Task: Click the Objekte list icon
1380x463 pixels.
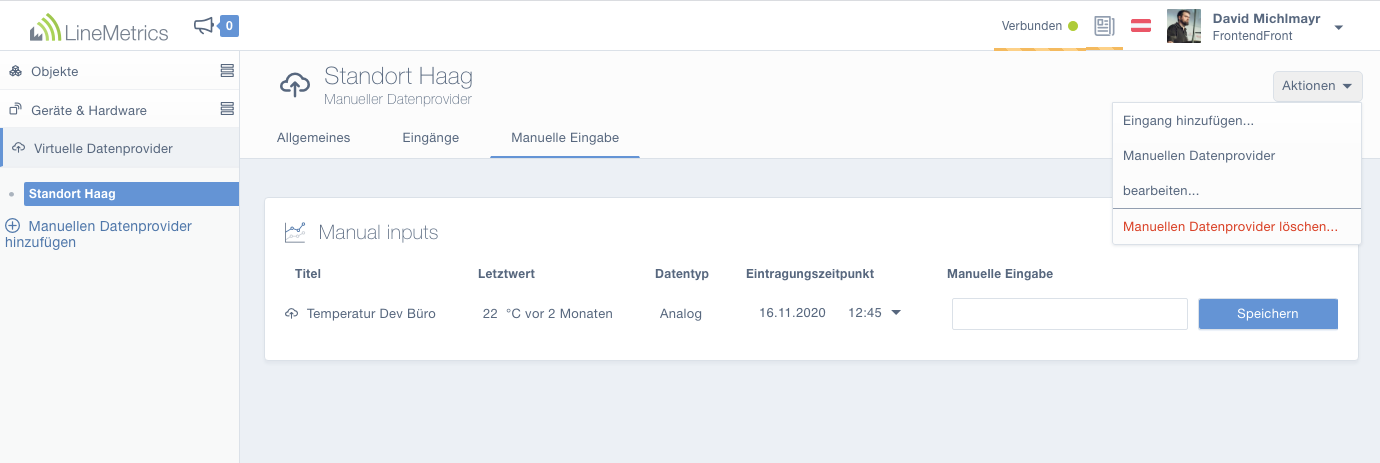Action: pyautogui.click(x=227, y=71)
